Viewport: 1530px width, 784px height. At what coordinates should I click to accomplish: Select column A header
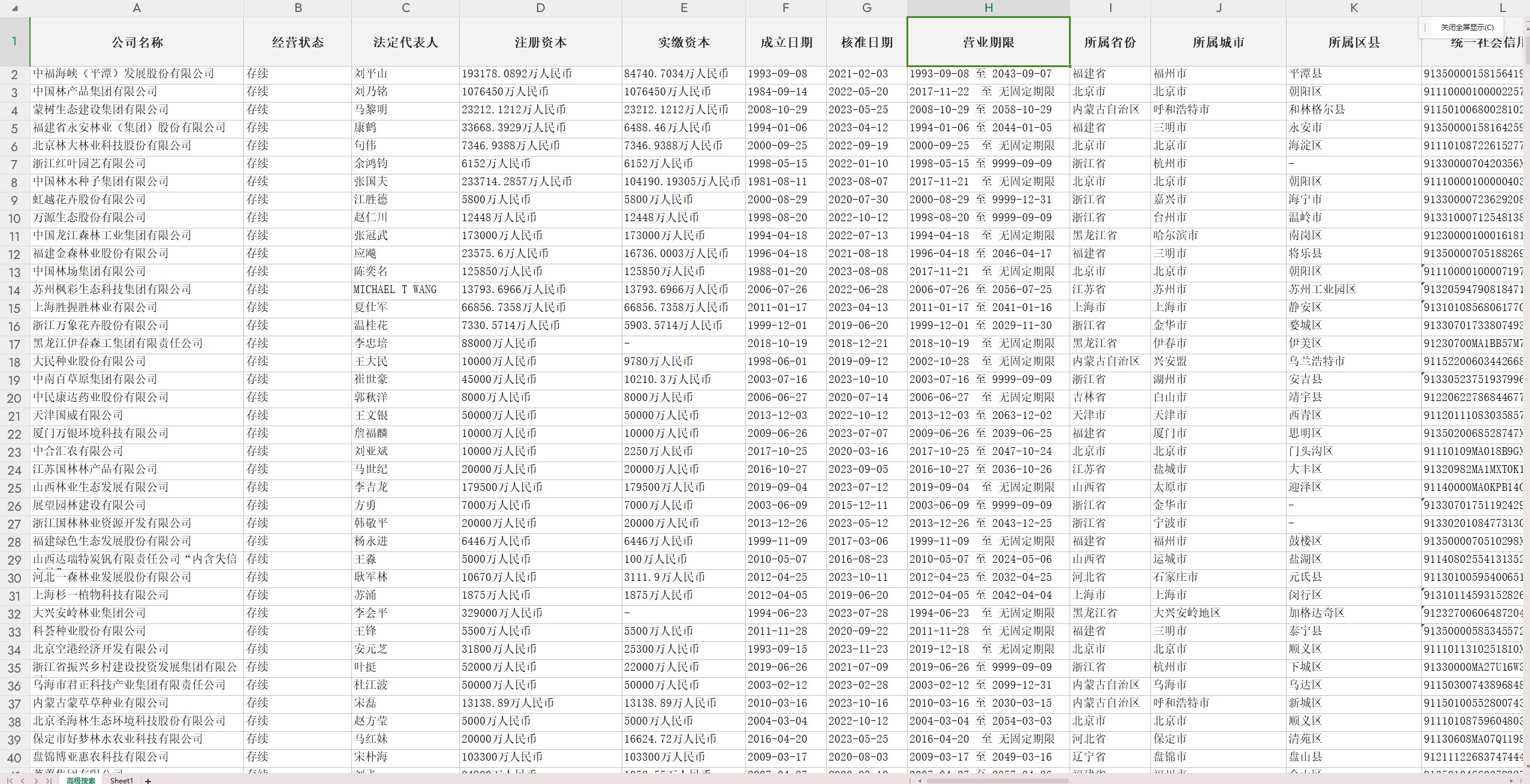137,8
